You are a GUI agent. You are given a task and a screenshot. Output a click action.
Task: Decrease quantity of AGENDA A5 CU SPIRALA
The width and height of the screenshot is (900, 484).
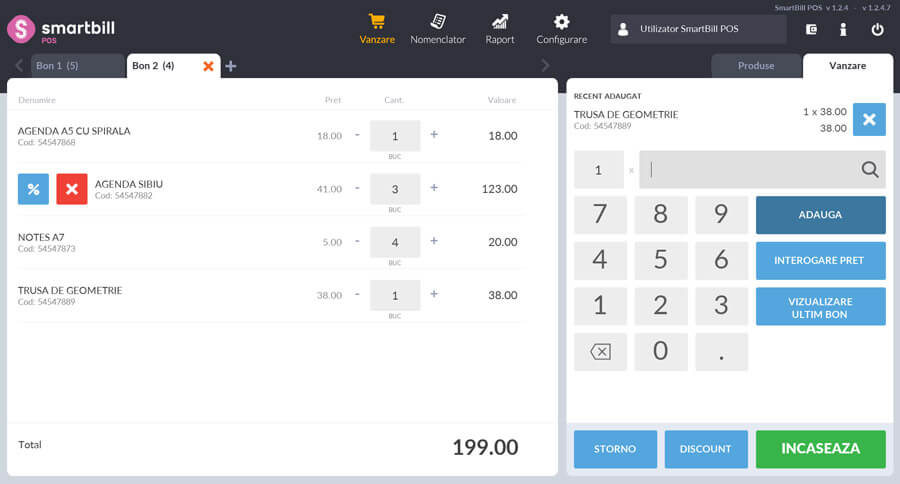click(x=357, y=135)
